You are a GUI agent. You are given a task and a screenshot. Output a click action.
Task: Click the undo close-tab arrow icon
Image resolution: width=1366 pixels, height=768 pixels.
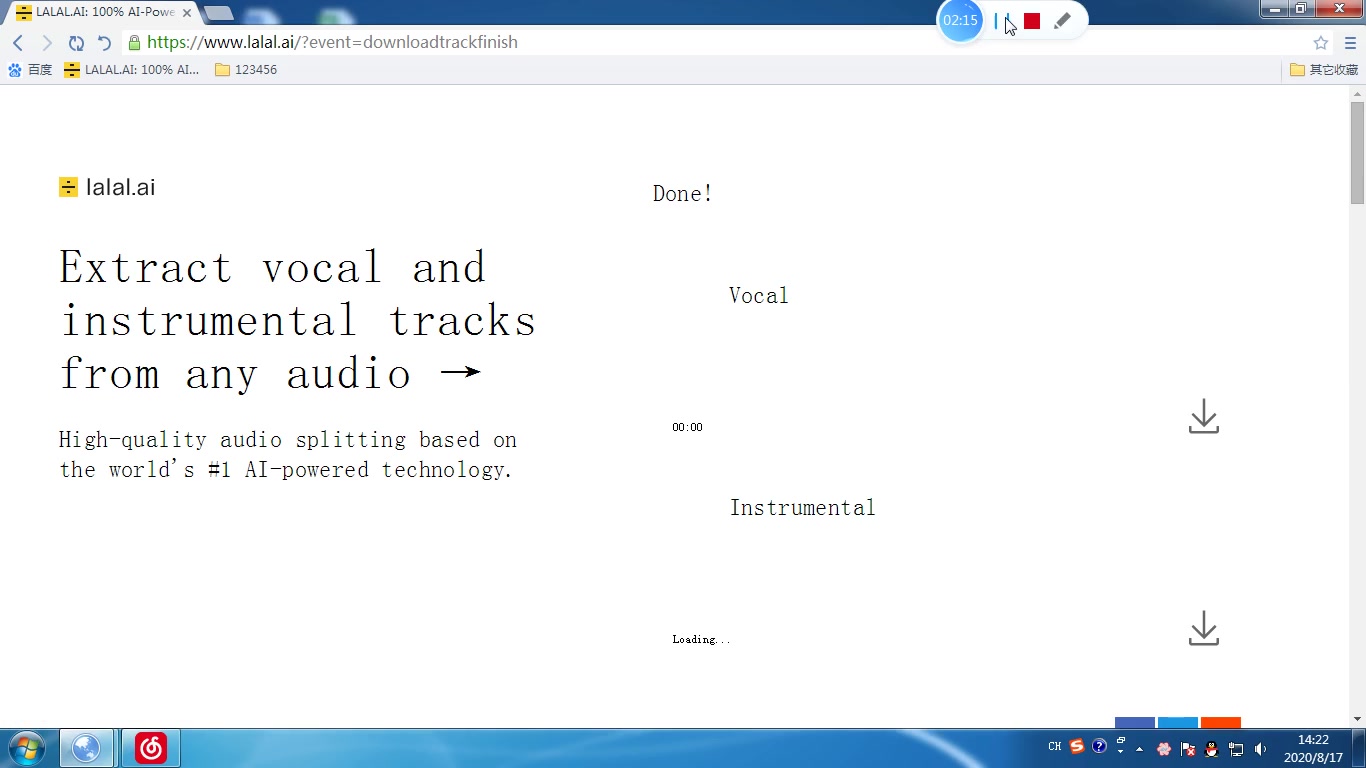click(x=104, y=42)
